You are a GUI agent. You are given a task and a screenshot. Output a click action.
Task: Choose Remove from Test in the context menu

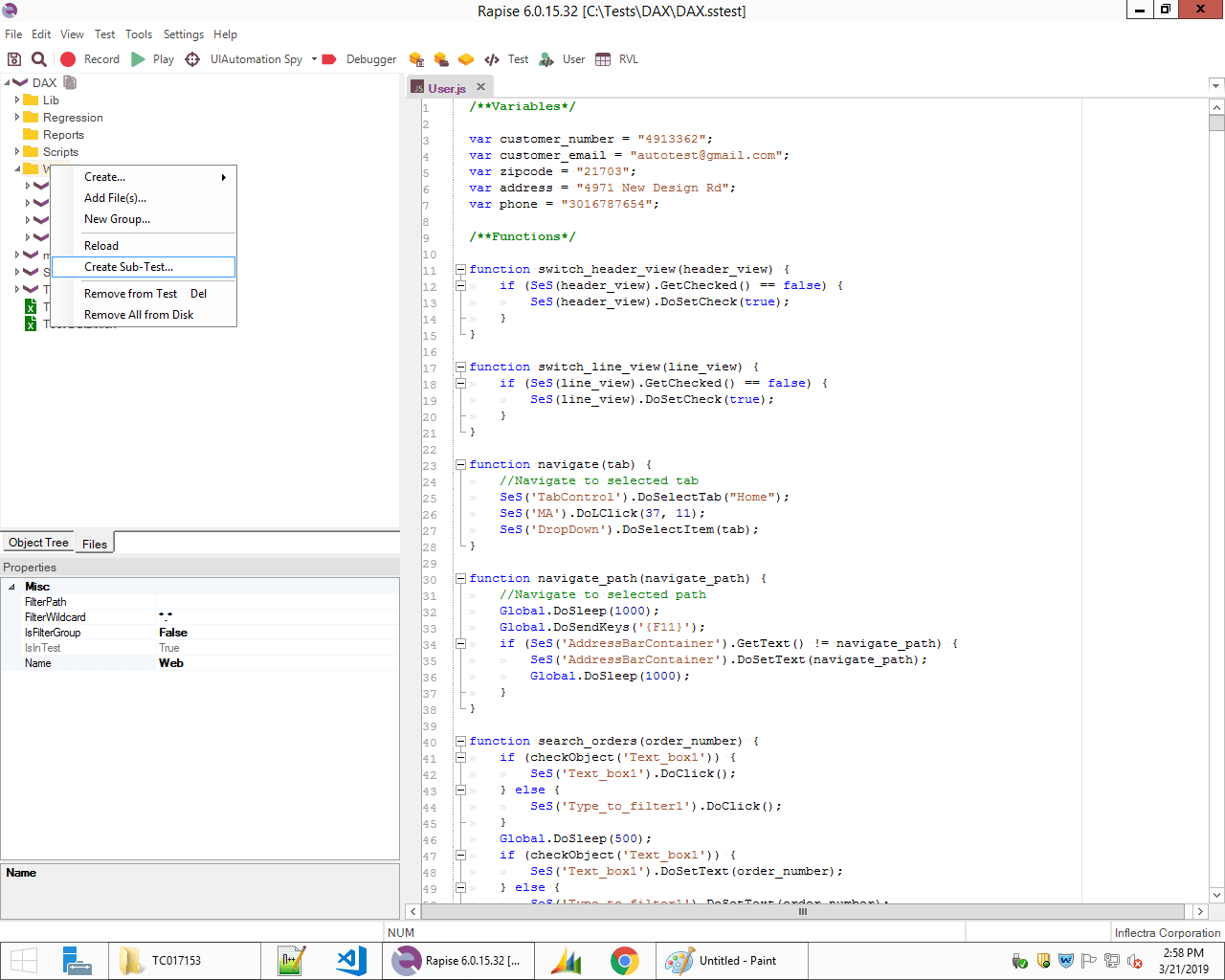(144, 294)
